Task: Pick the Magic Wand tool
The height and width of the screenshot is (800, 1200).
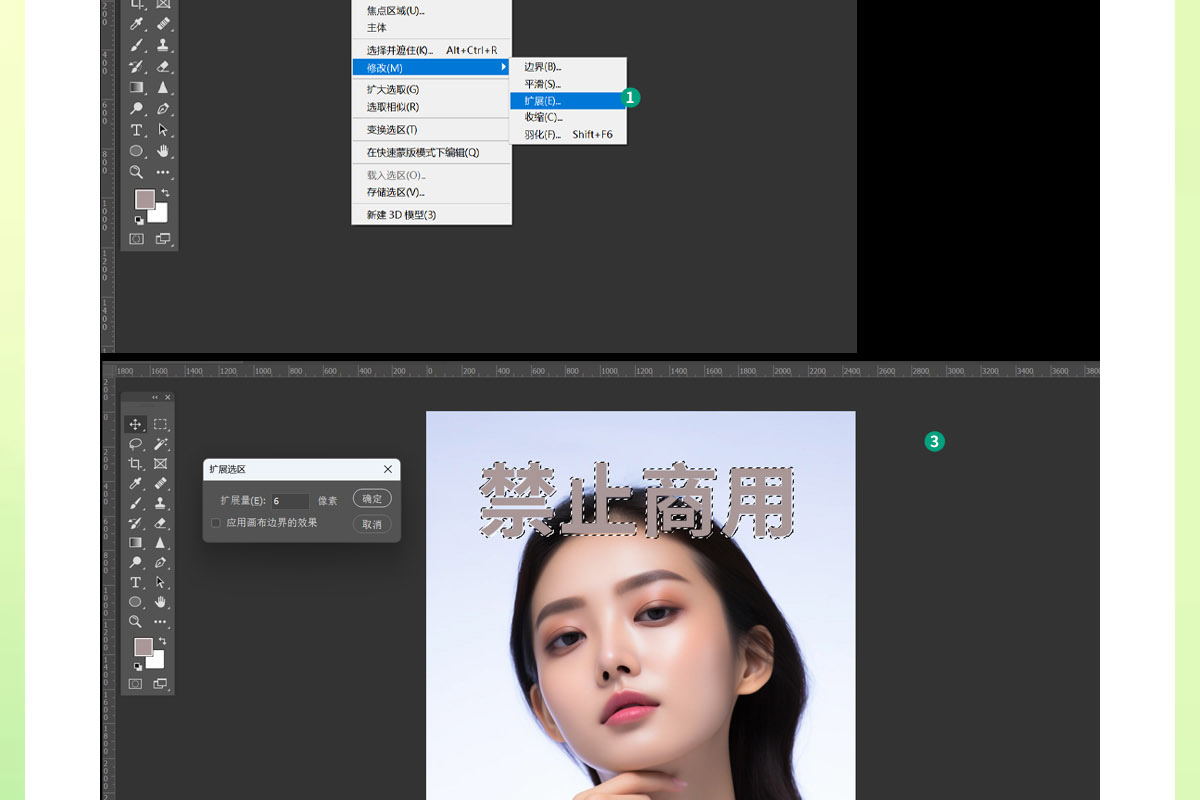Action: pyautogui.click(x=161, y=444)
